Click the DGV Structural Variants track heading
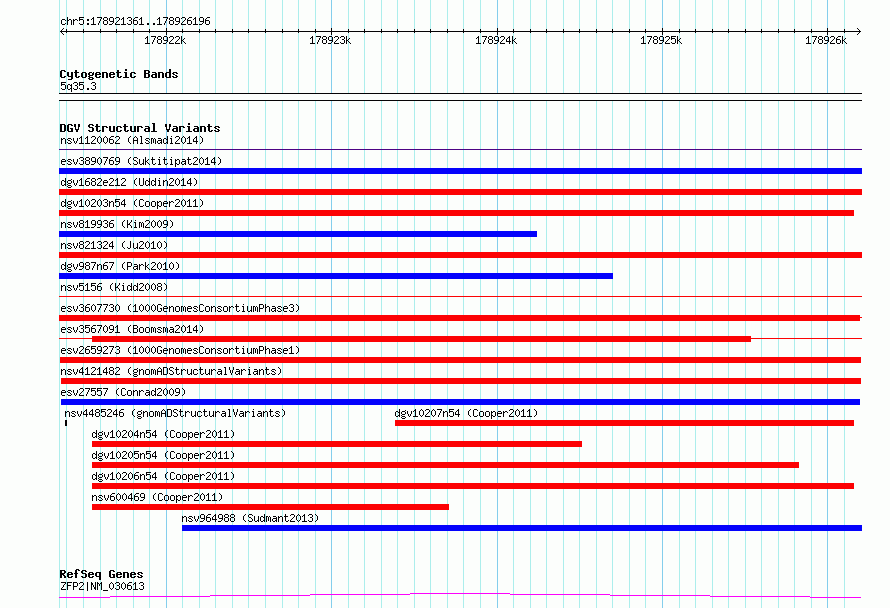The width and height of the screenshot is (890, 608). 140,128
